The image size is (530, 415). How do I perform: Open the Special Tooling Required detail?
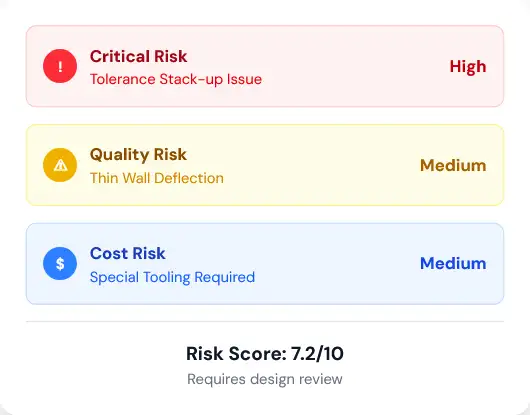point(172,277)
